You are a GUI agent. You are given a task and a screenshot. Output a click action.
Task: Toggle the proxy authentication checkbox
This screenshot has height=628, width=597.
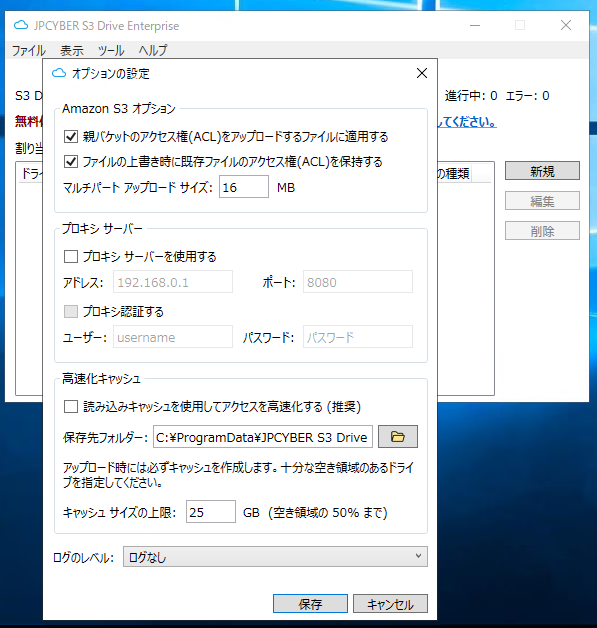pyautogui.click(x=71, y=311)
